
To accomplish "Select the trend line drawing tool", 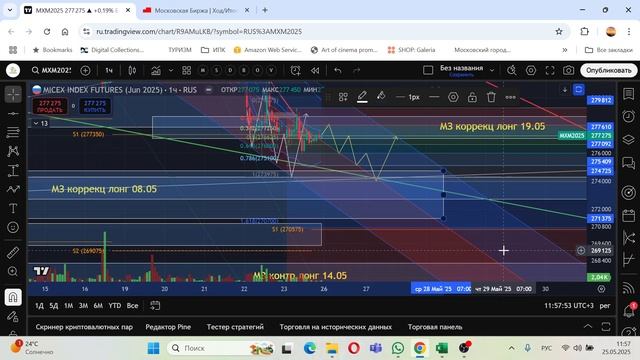I will point(13,113).
